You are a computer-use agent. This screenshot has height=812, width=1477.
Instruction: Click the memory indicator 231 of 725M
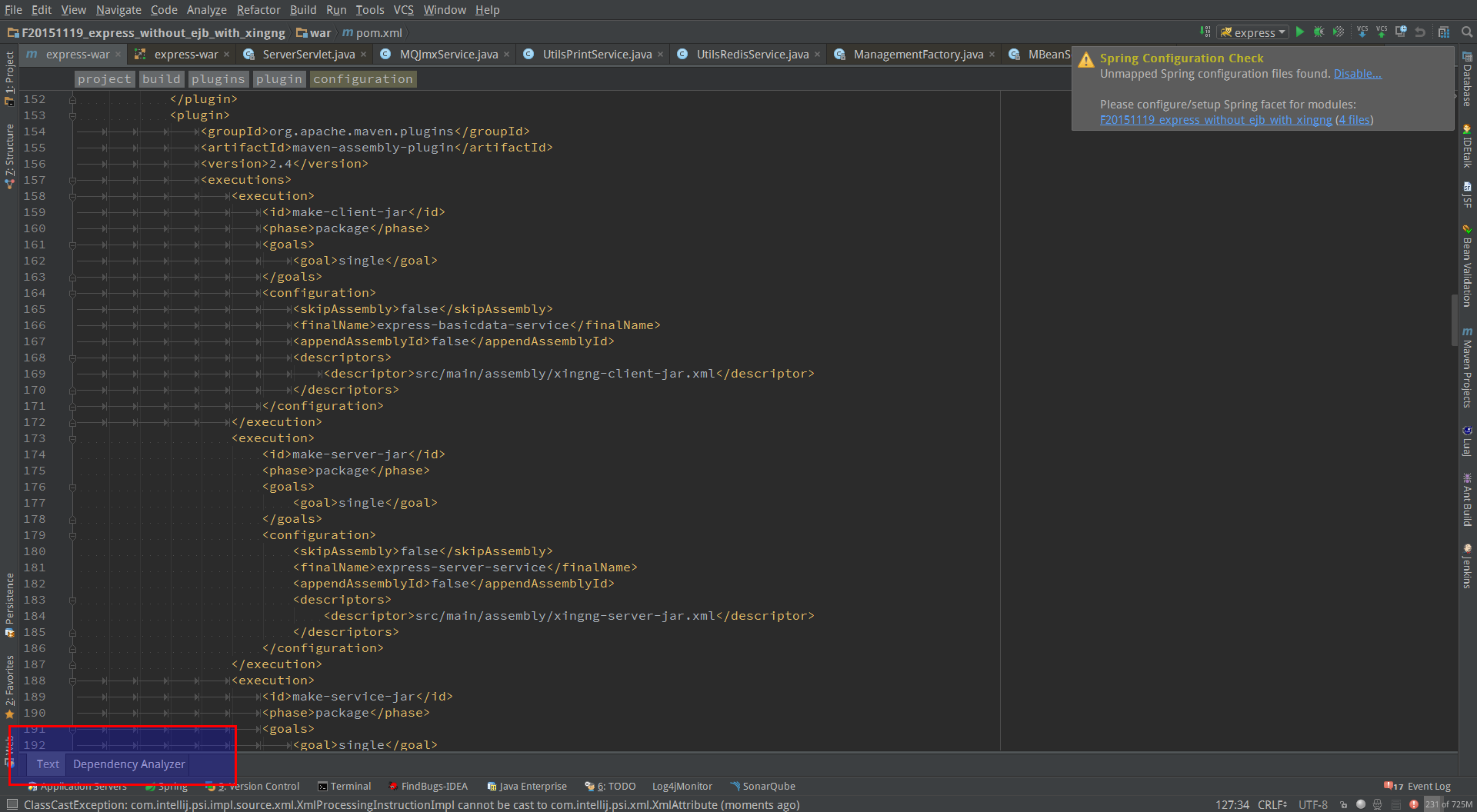(x=1449, y=804)
